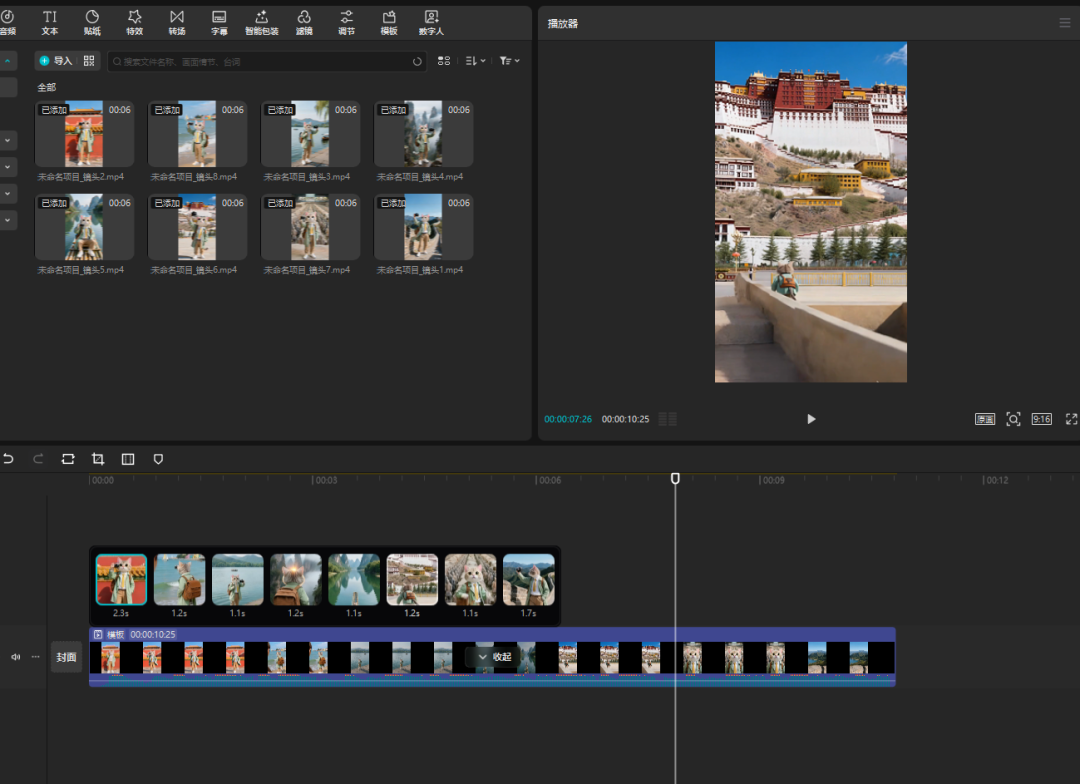The height and width of the screenshot is (784, 1080).
Task: Collapse the template with the 收起 button
Action: 494,657
